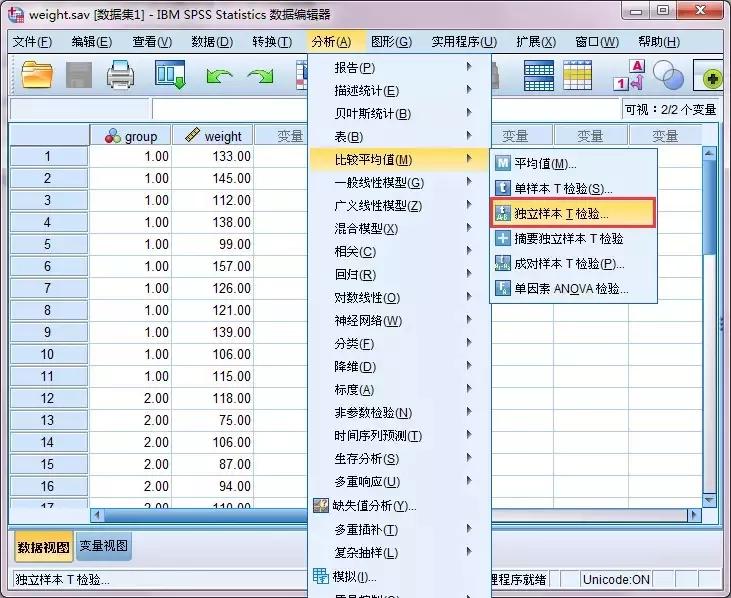Click the horizontal scrollbar right arrow
Viewport: 731px width, 598px height.
click(694, 515)
